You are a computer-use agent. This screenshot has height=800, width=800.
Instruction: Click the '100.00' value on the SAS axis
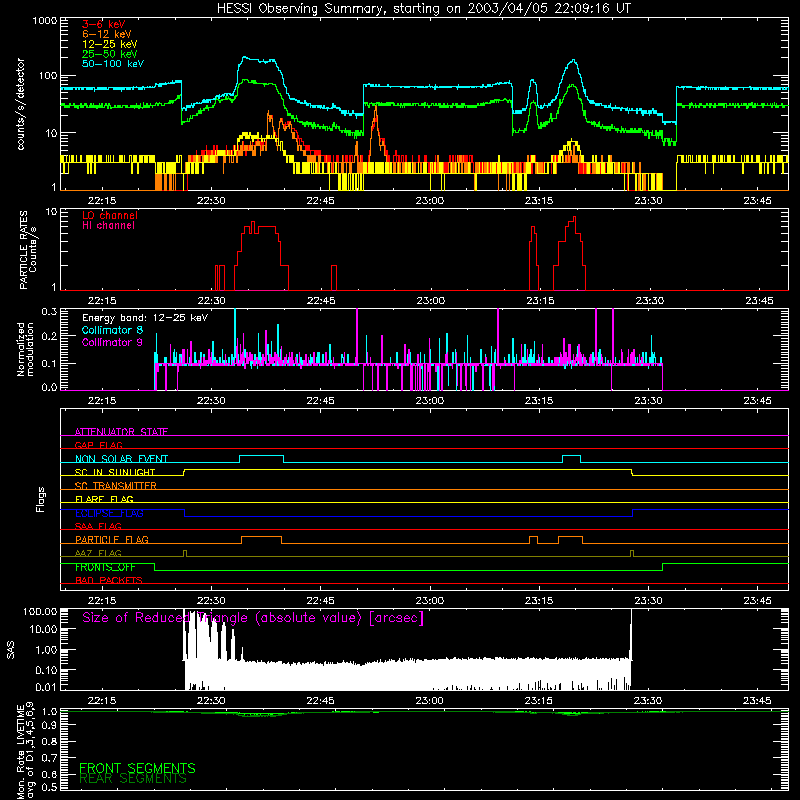click(40, 611)
